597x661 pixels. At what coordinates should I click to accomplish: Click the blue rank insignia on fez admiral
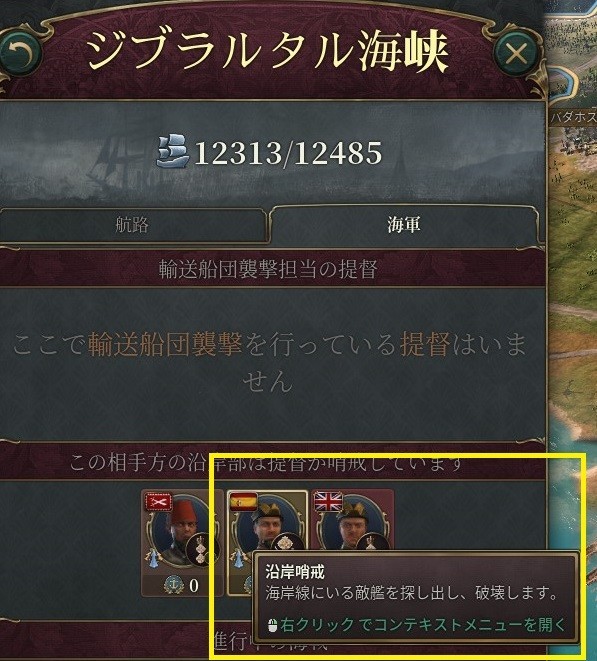153,556
